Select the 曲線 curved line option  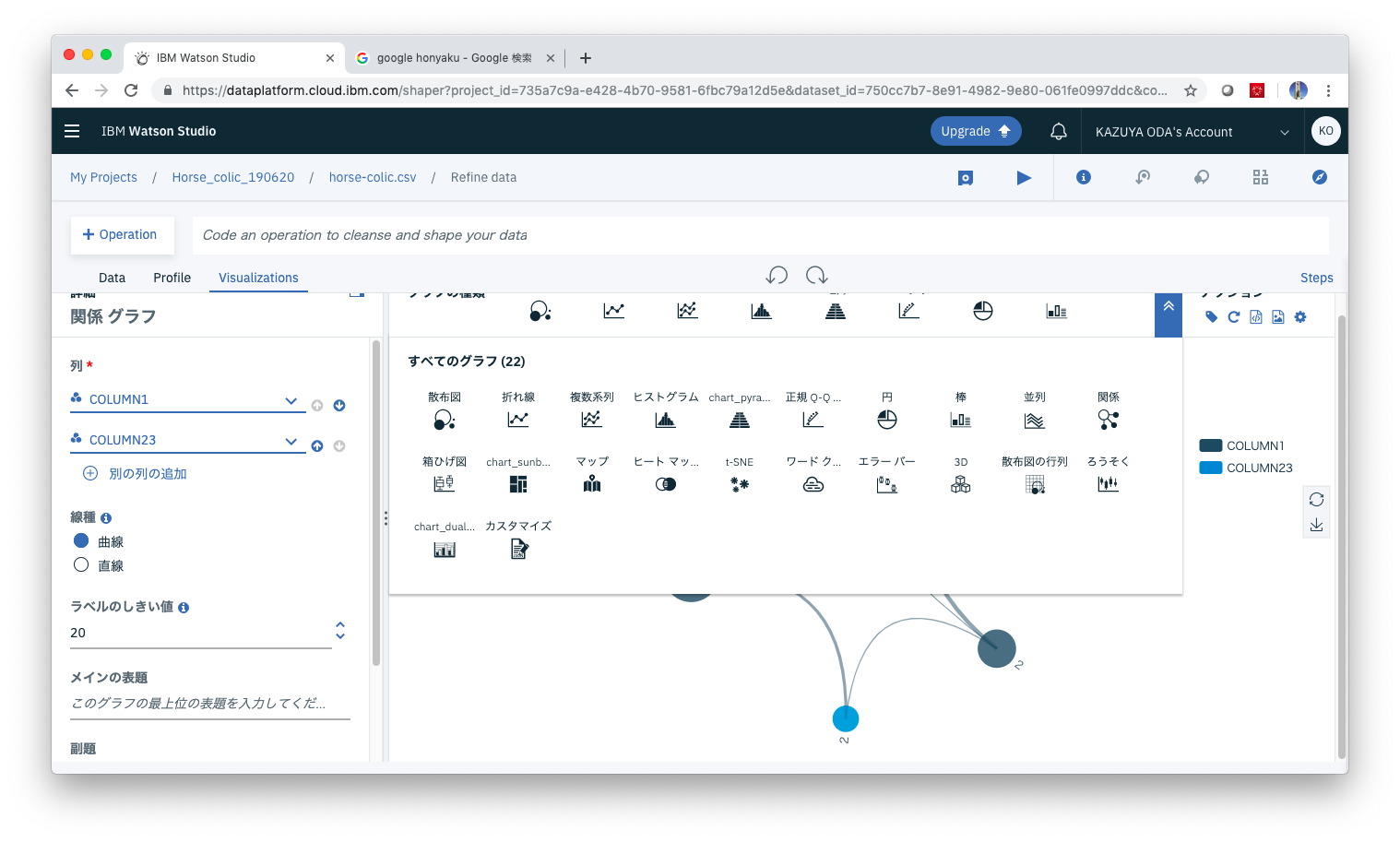pyautogui.click(x=81, y=540)
